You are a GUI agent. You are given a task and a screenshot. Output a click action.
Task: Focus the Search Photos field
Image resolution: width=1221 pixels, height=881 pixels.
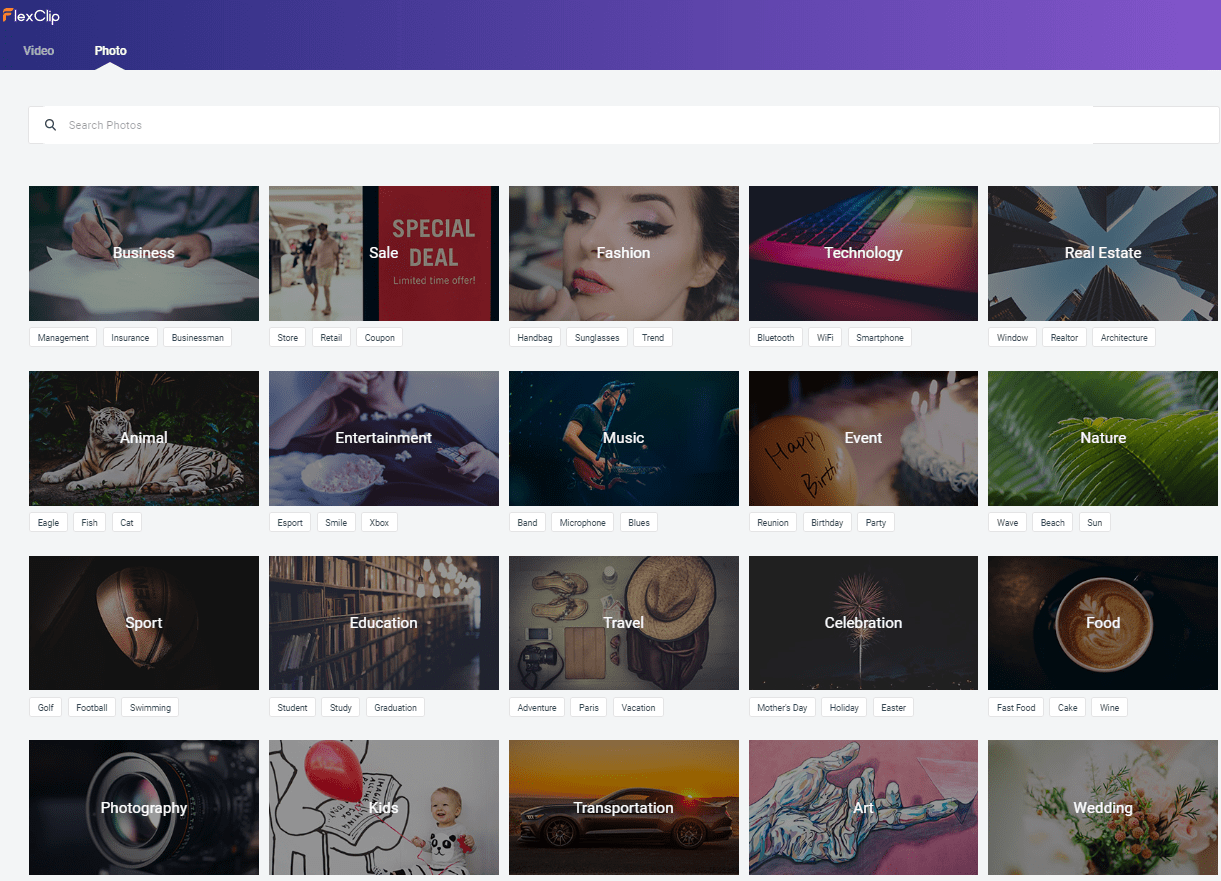624,125
